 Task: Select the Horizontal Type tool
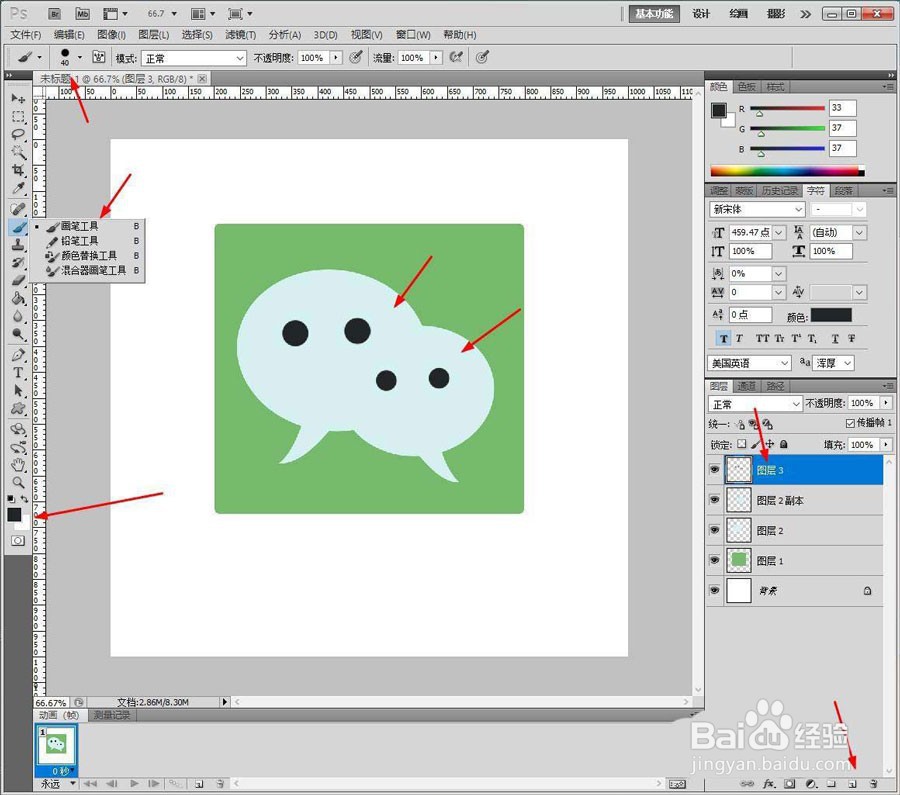pos(18,373)
